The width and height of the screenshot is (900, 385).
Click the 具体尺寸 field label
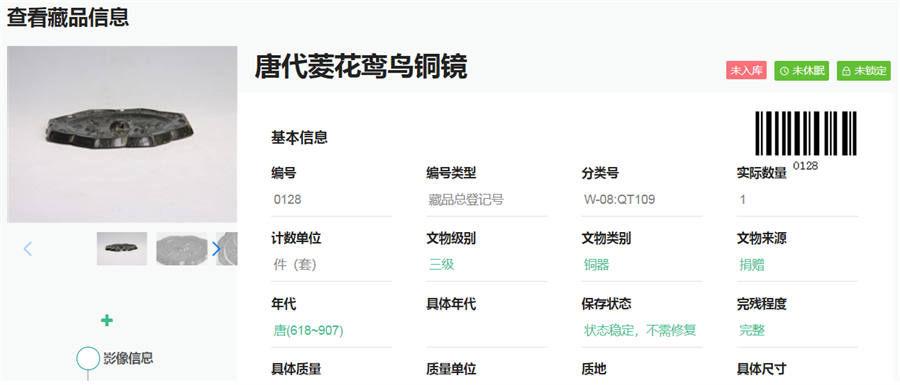[x=762, y=369]
